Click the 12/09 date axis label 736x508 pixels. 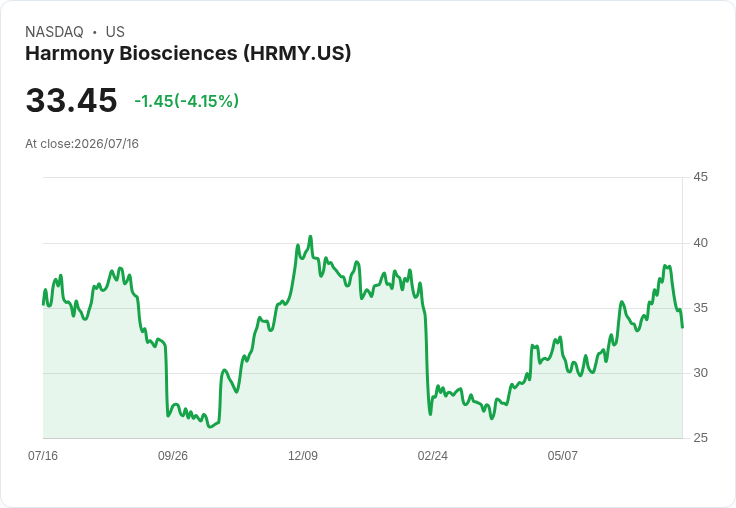click(x=303, y=456)
